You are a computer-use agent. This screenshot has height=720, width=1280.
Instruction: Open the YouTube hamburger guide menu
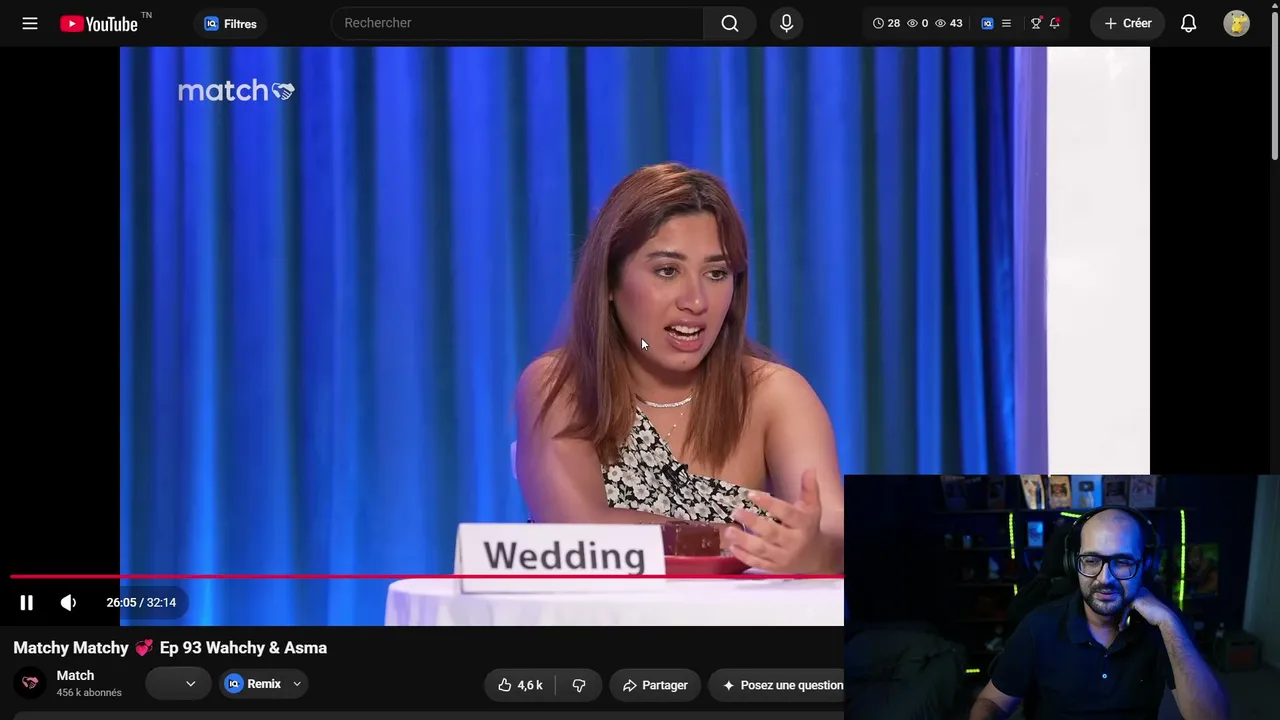coord(30,23)
